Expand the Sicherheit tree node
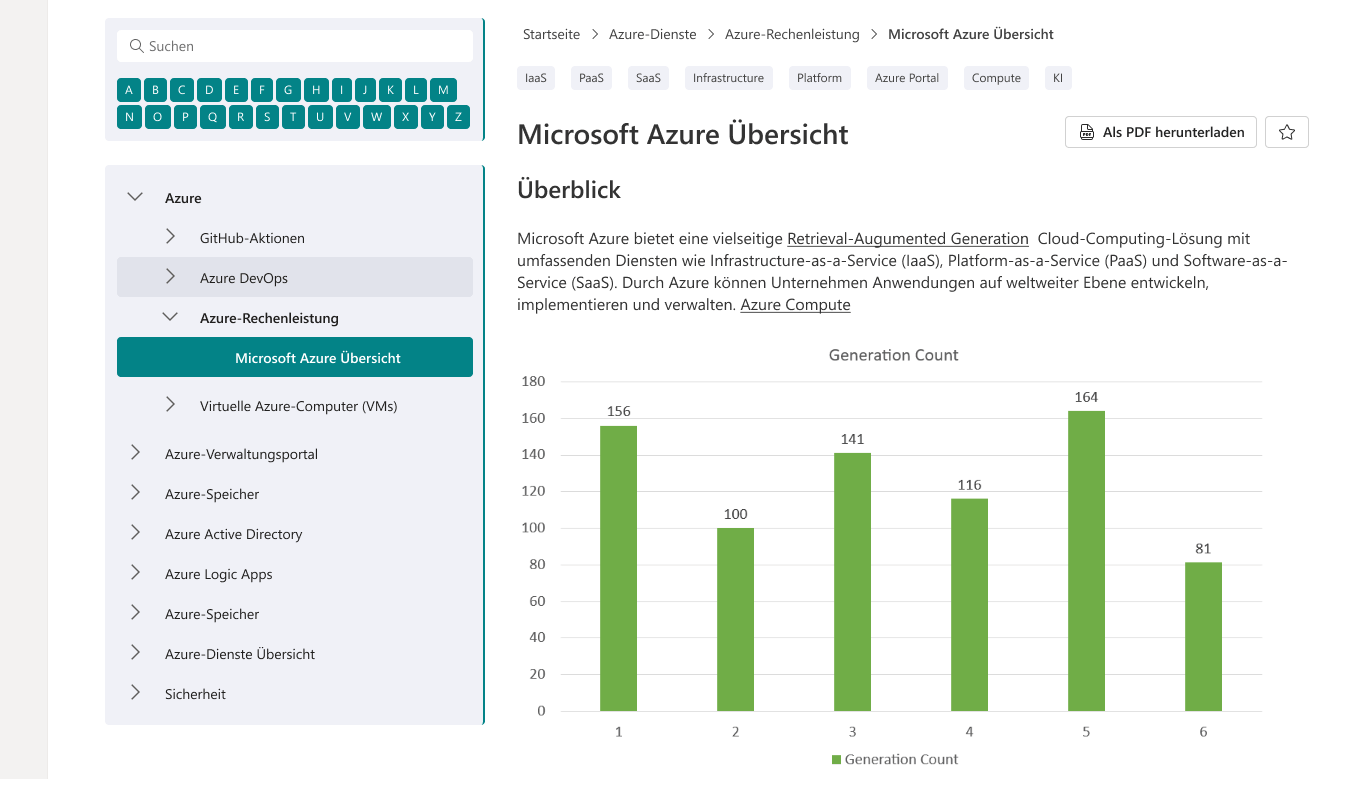The height and width of the screenshot is (789, 1366). (135, 693)
